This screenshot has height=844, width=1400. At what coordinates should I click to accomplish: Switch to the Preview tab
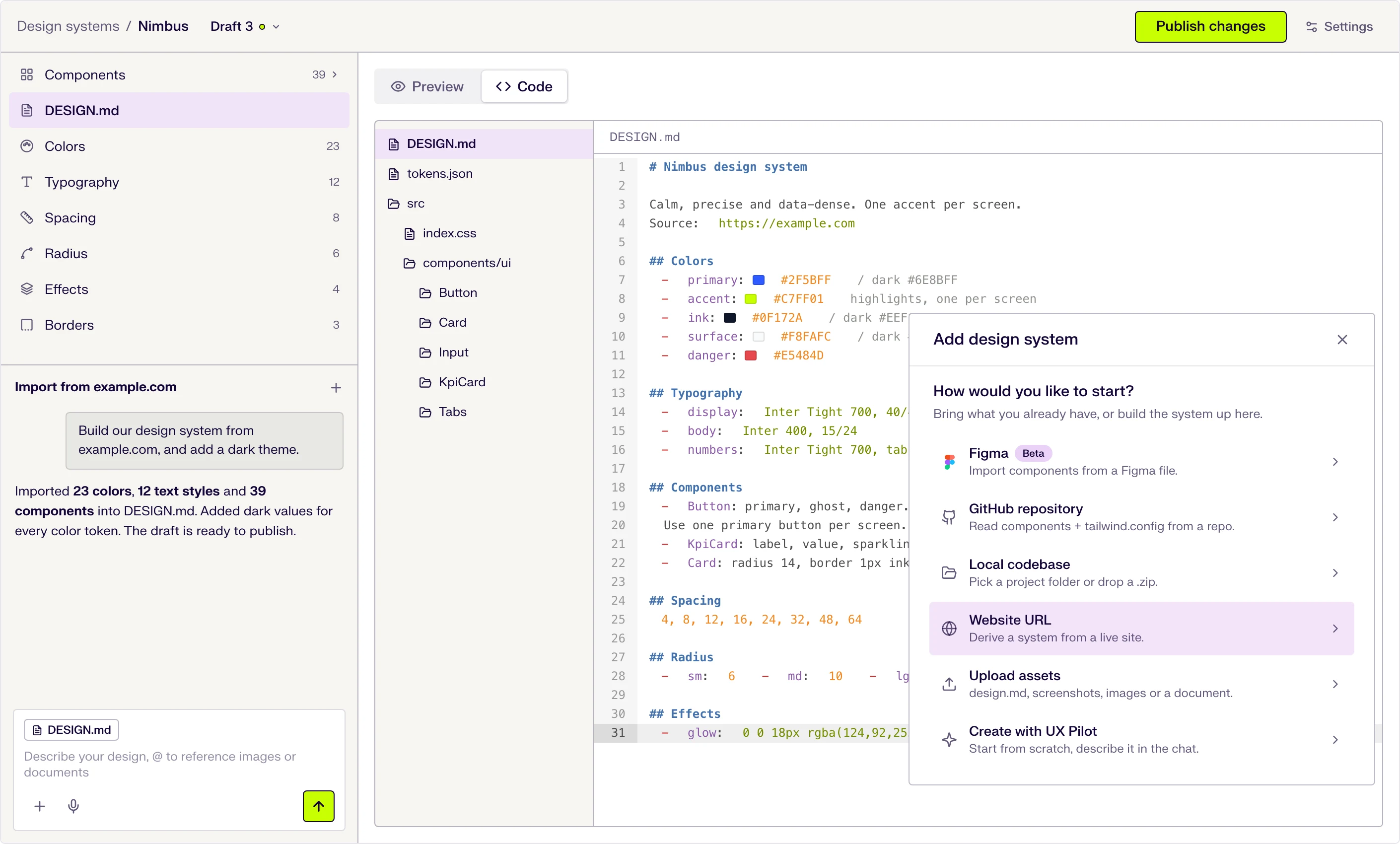tap(427, 86)
